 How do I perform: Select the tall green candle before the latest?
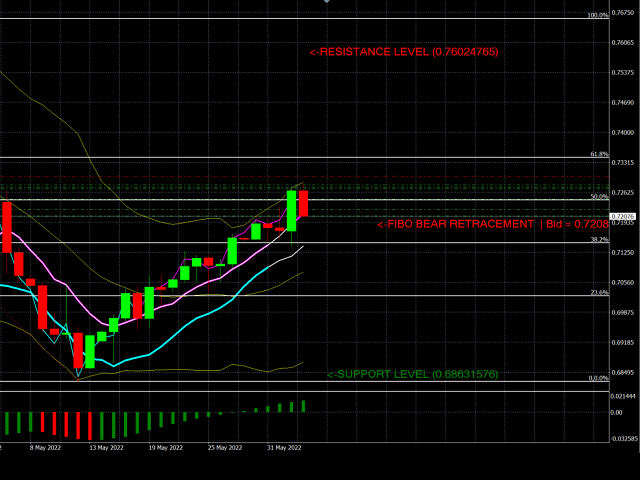click(291, 211)
